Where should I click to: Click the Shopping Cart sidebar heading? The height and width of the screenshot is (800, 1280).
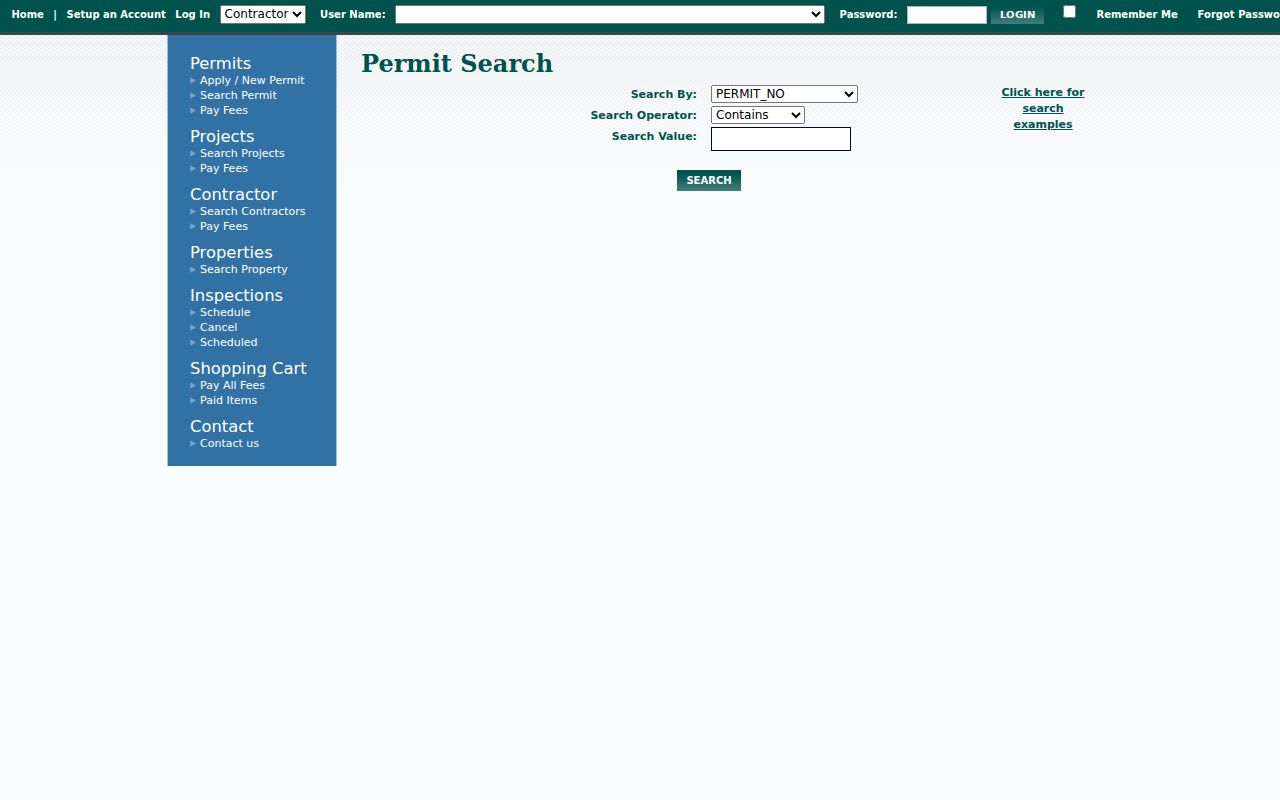(x=248, y=368)
